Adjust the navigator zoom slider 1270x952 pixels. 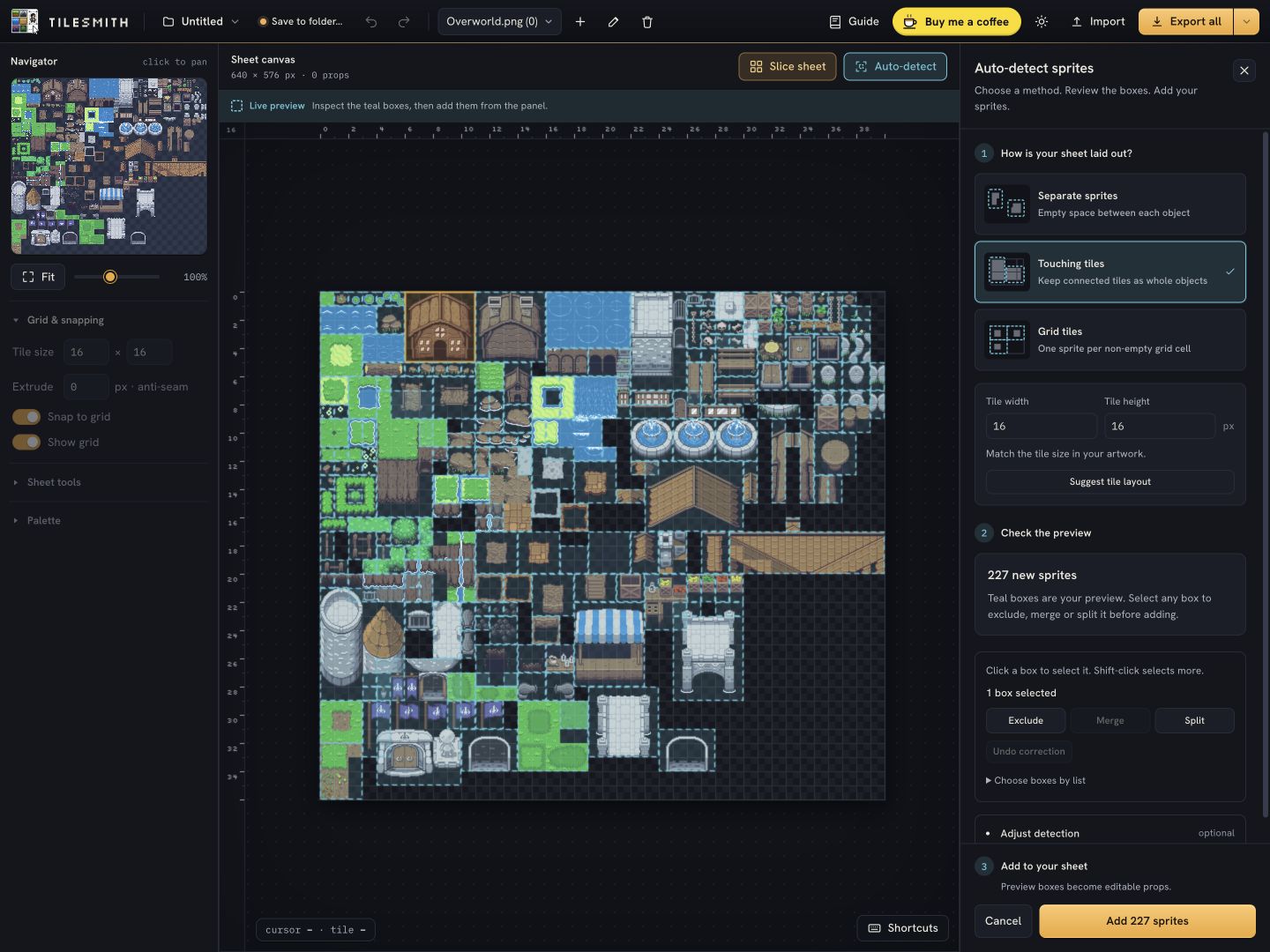point(110,277)
